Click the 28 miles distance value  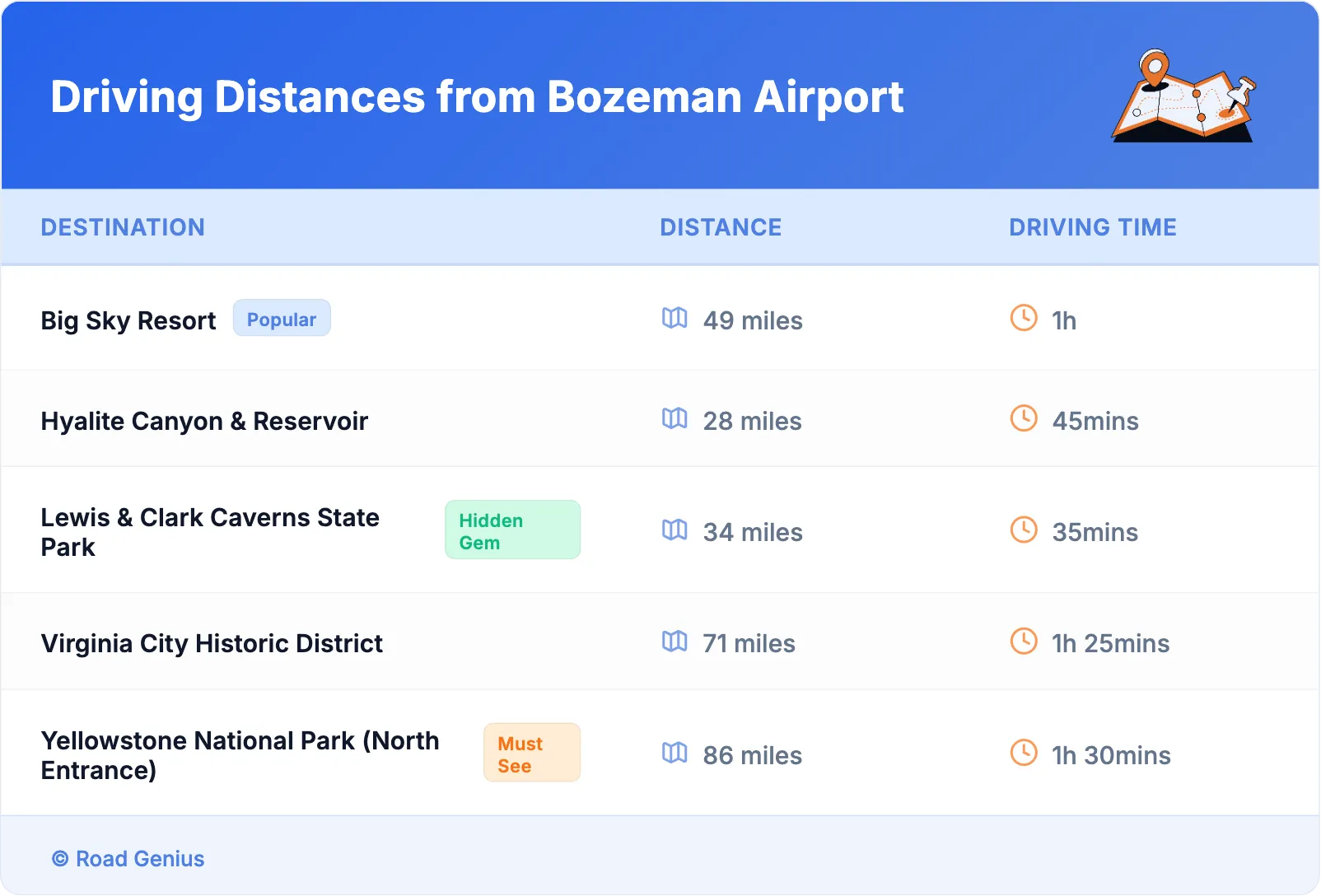[x=753, y=421]
